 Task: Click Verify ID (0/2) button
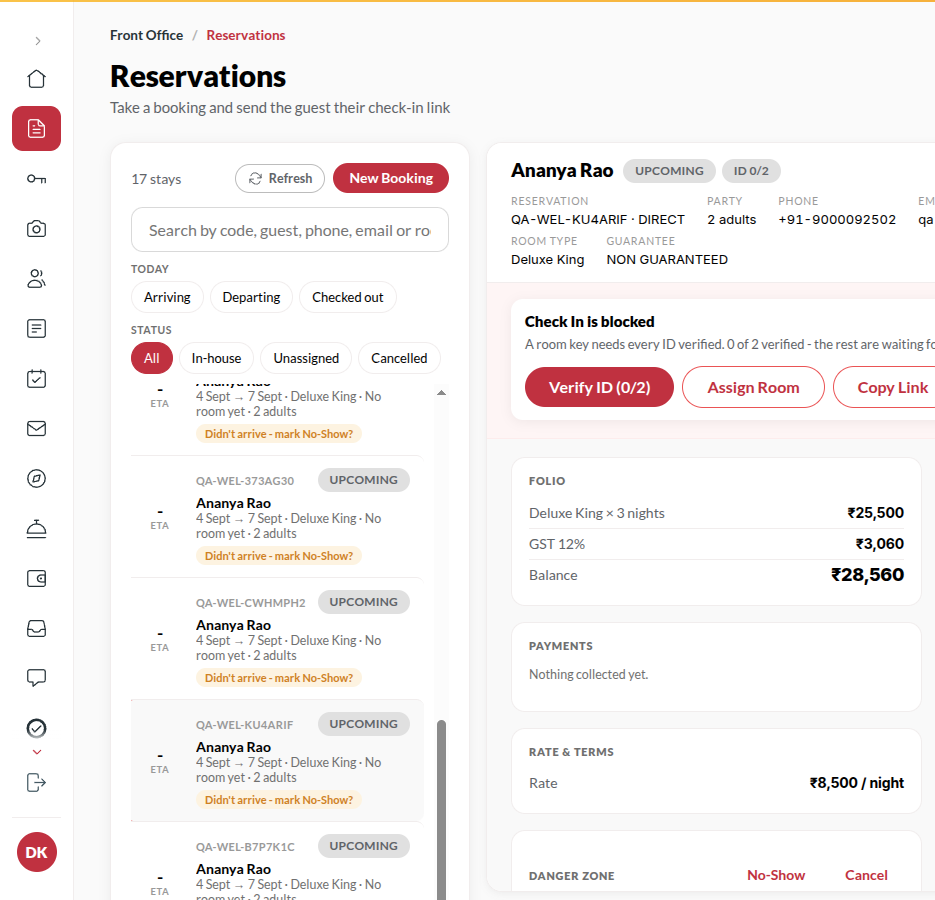pyautogui.click(x=599, y=387)
